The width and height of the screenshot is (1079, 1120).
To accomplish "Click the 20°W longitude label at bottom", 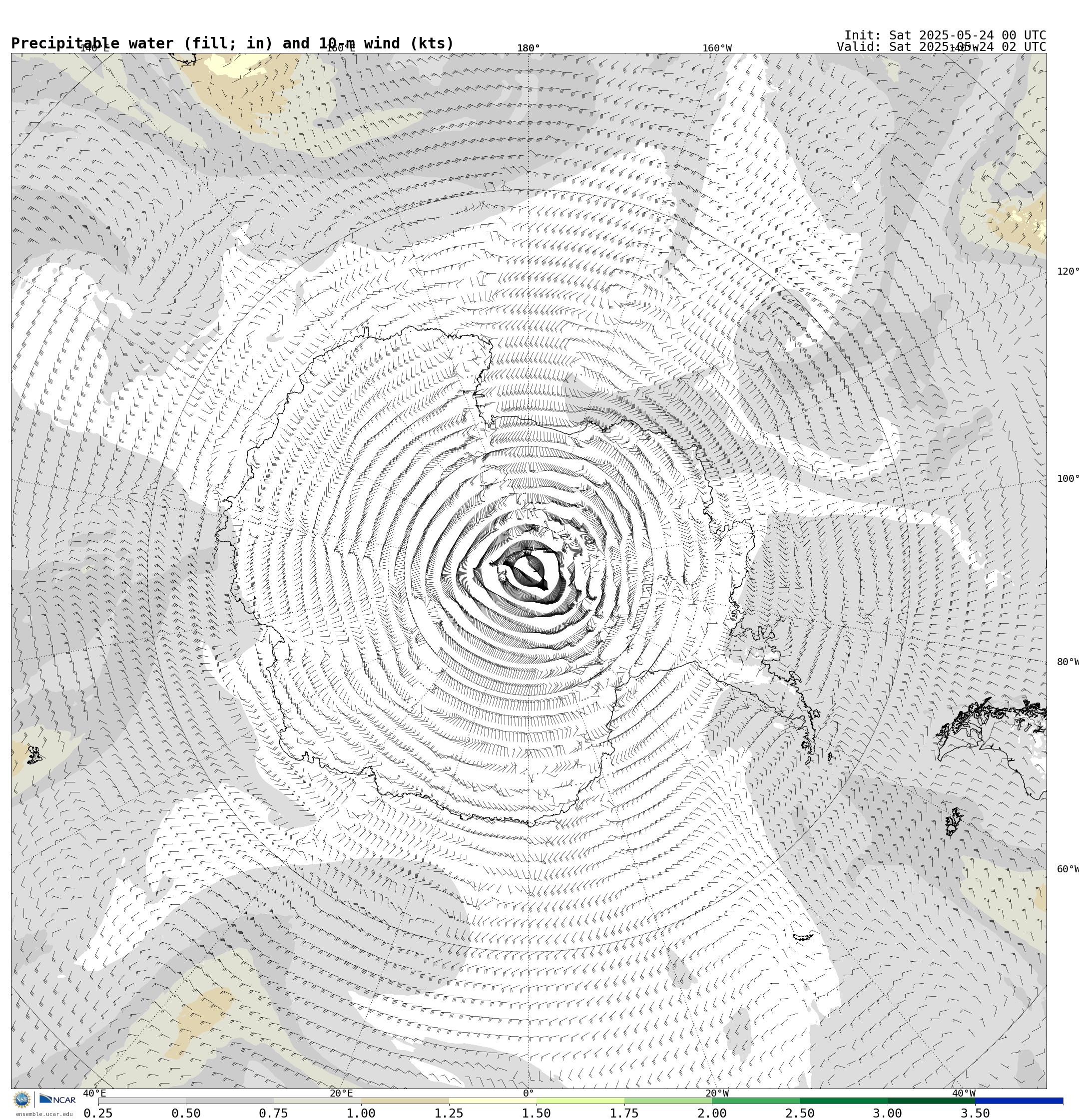I will [717, 1094].
